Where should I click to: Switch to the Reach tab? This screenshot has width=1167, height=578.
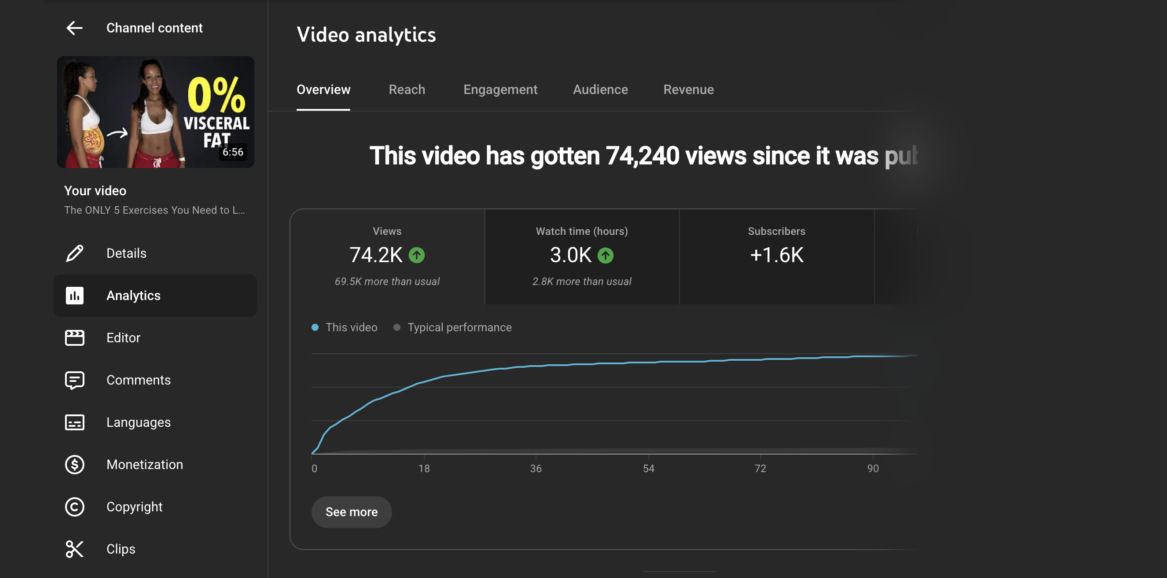(x=407, y=89)
